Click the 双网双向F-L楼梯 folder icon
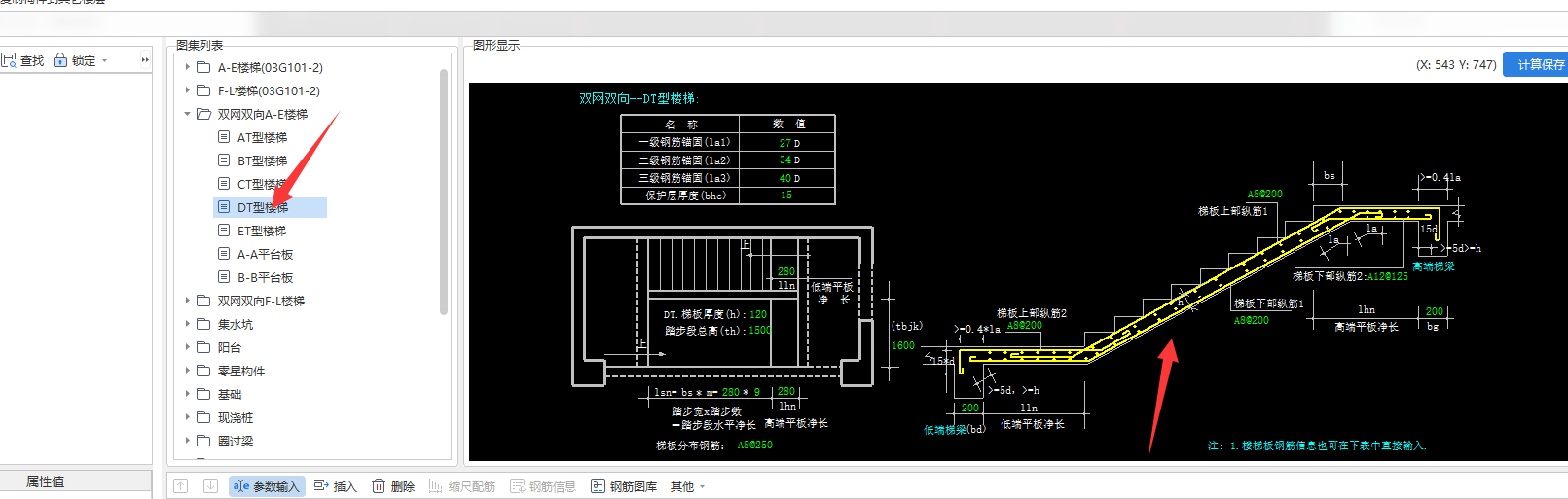The height and width of the screenshot is (499, 1568). (x=203, y=301)
